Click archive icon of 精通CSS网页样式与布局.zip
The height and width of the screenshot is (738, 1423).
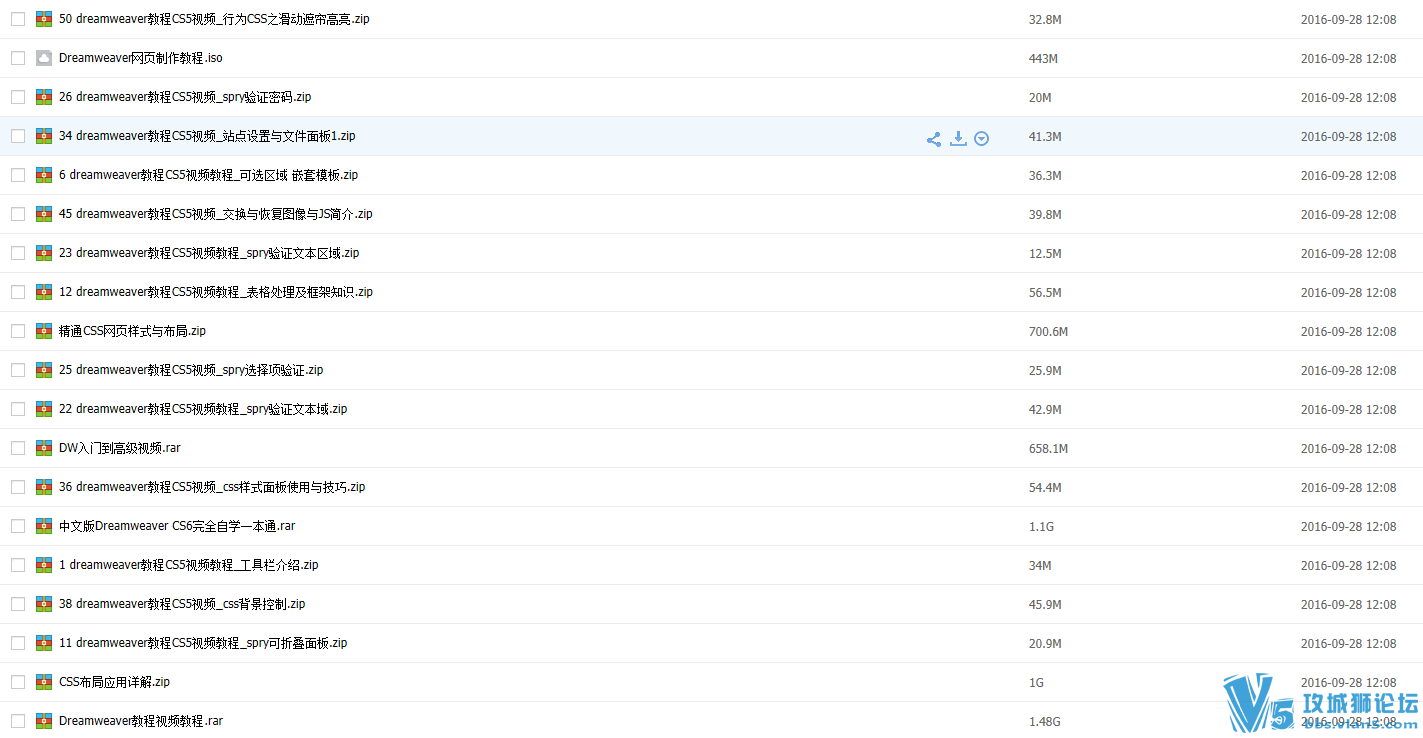[x=44, y=331]
